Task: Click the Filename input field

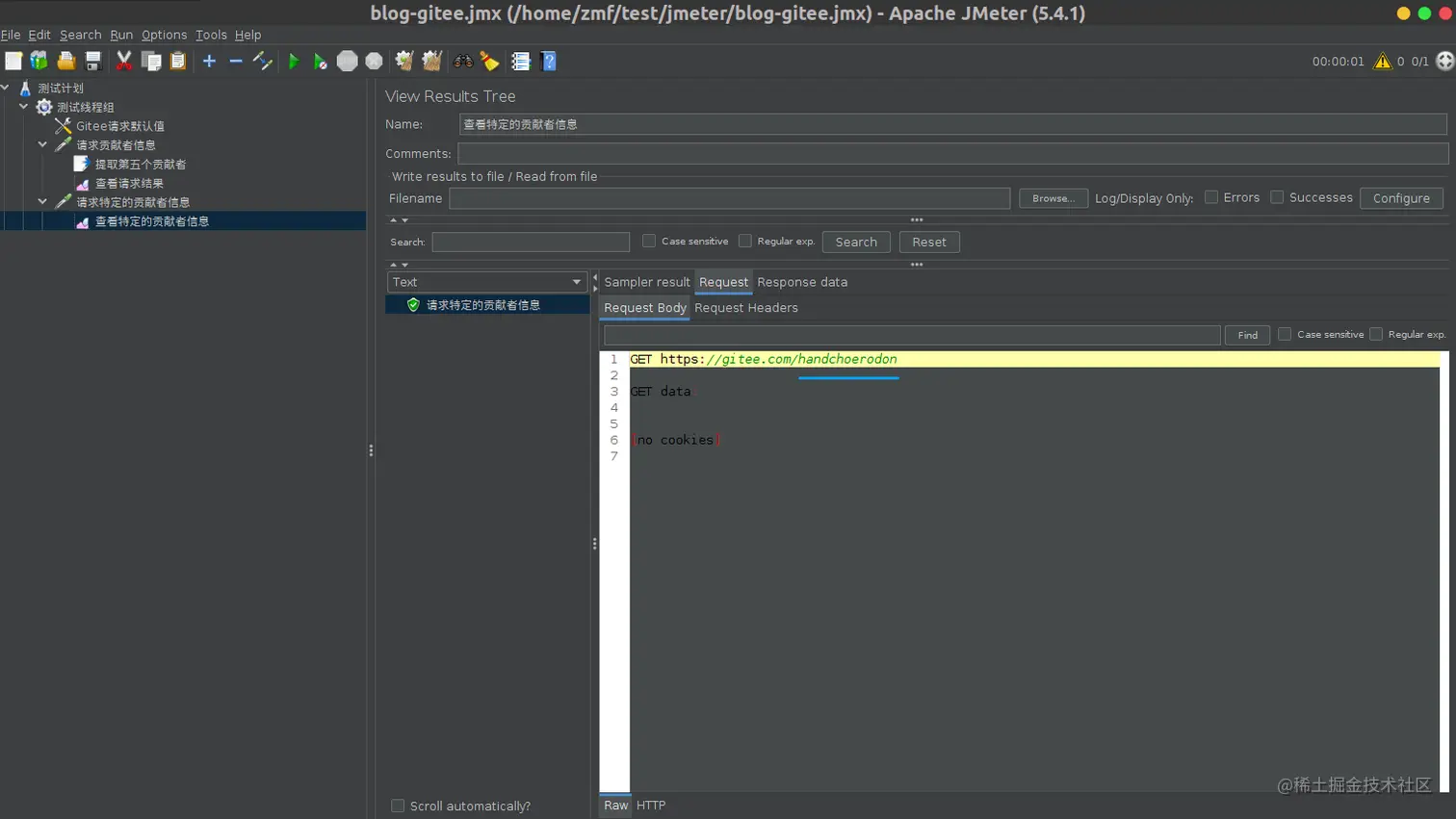Action: [x=729, y=198]
